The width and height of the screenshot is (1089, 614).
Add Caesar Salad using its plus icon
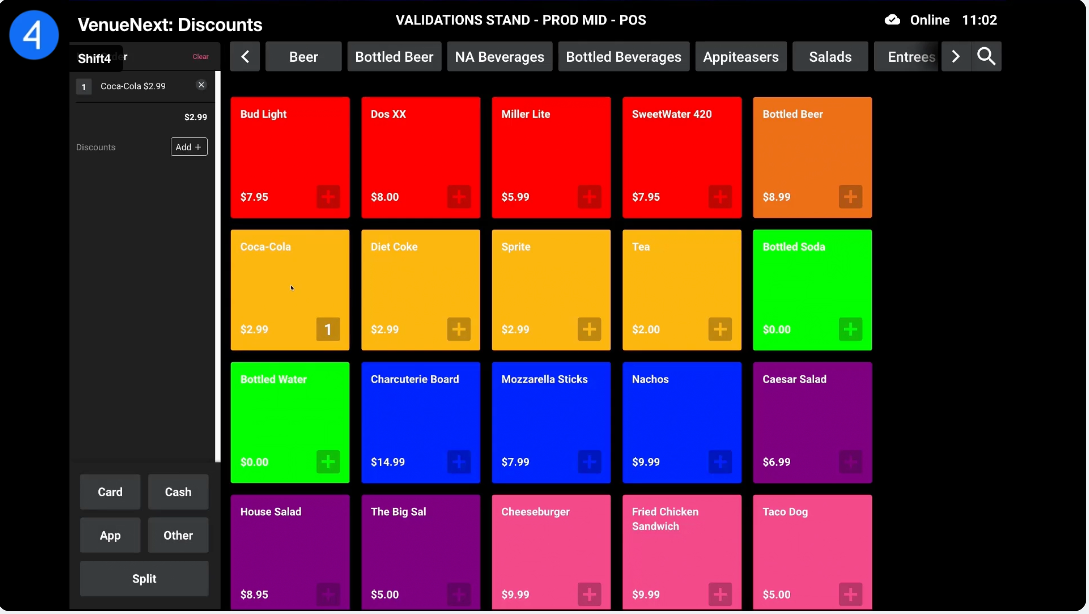(x=850, y=462)
